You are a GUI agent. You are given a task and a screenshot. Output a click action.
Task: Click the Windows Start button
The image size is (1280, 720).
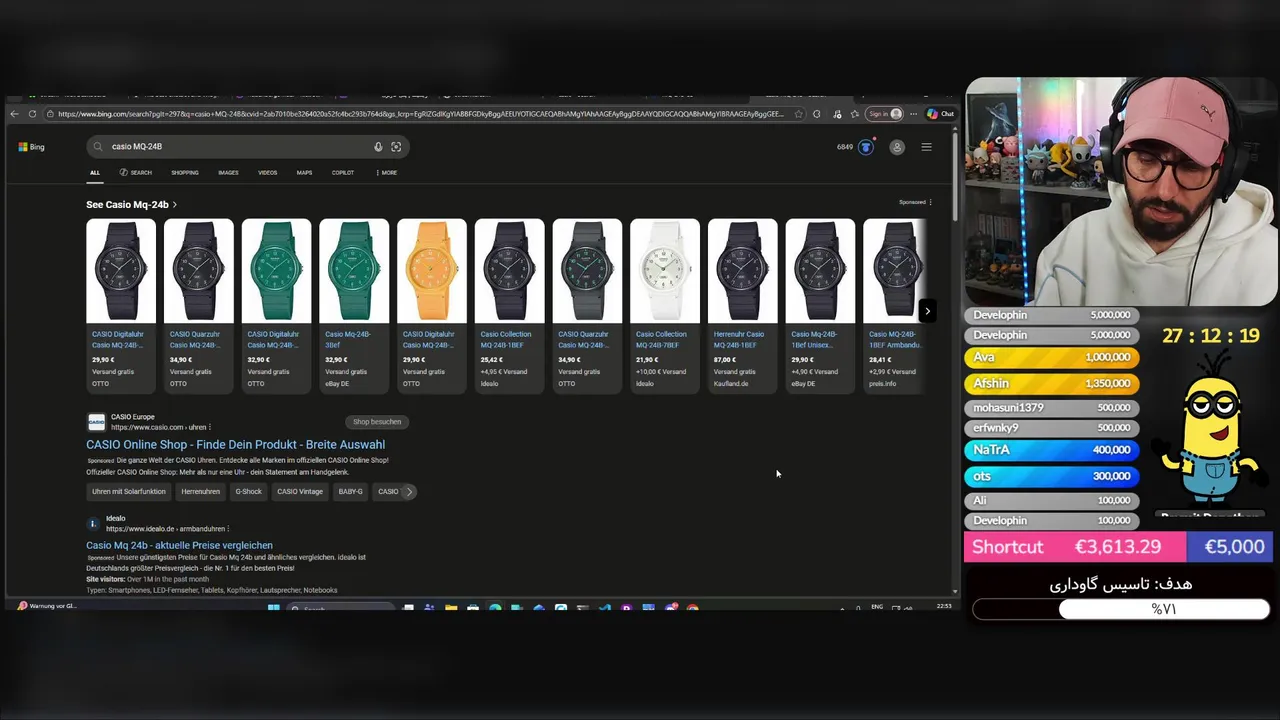[x=273, y=607]
